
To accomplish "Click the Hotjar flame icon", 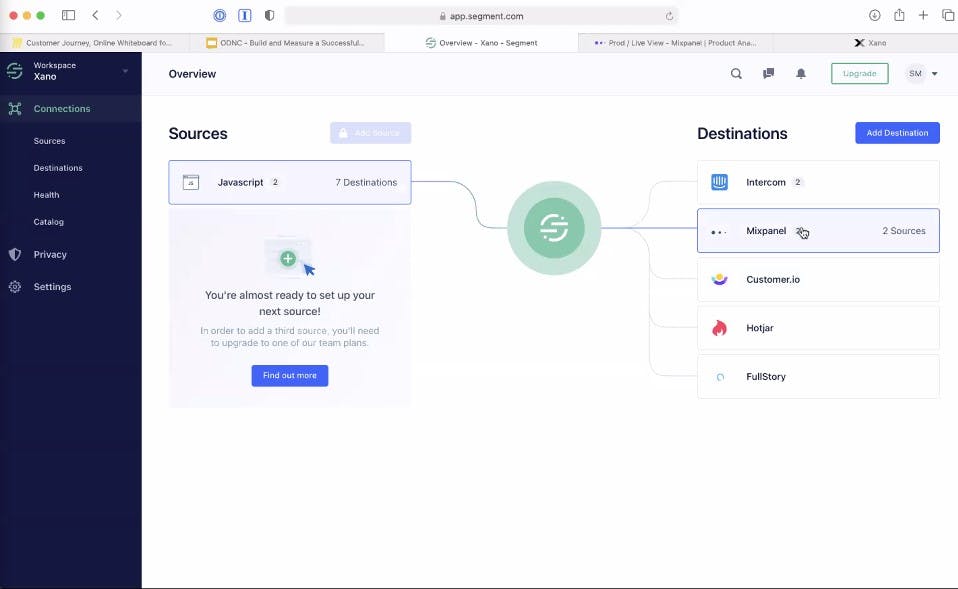I will point(720,328).
